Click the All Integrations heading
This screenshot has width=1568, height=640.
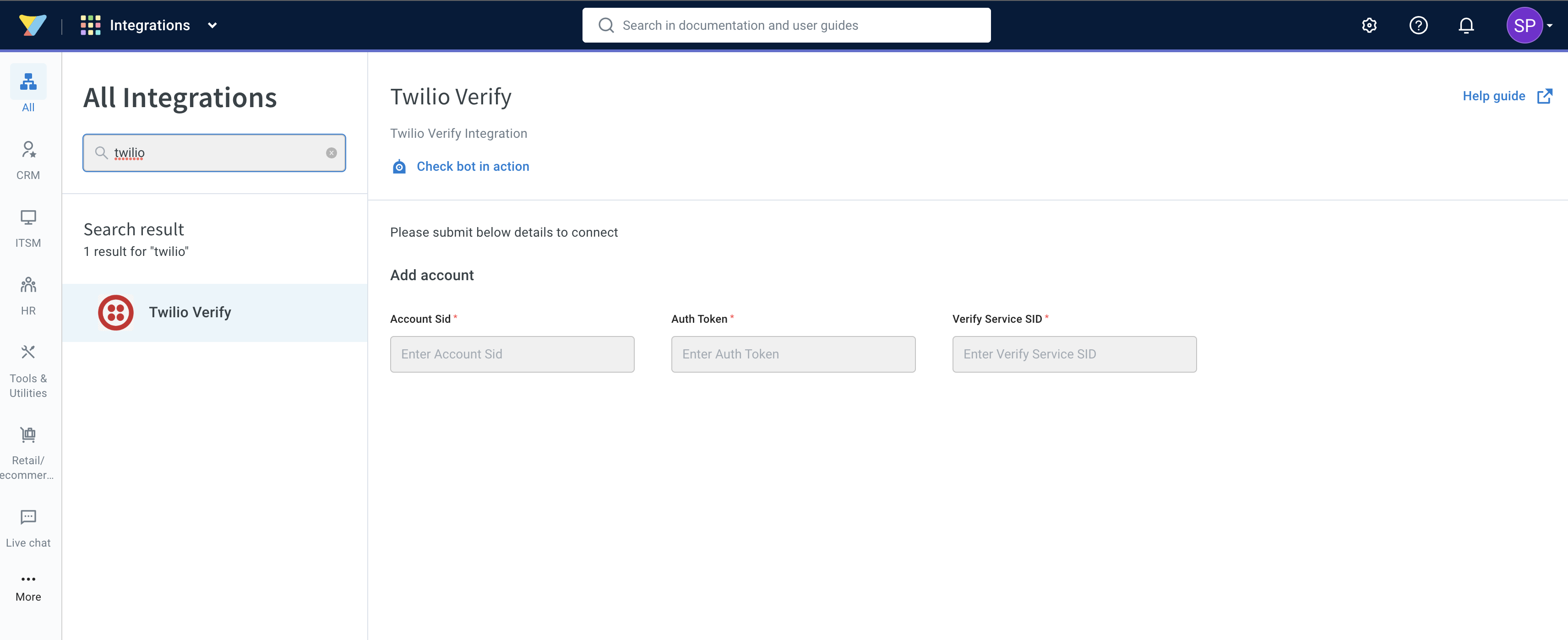[x=180, y=98]
